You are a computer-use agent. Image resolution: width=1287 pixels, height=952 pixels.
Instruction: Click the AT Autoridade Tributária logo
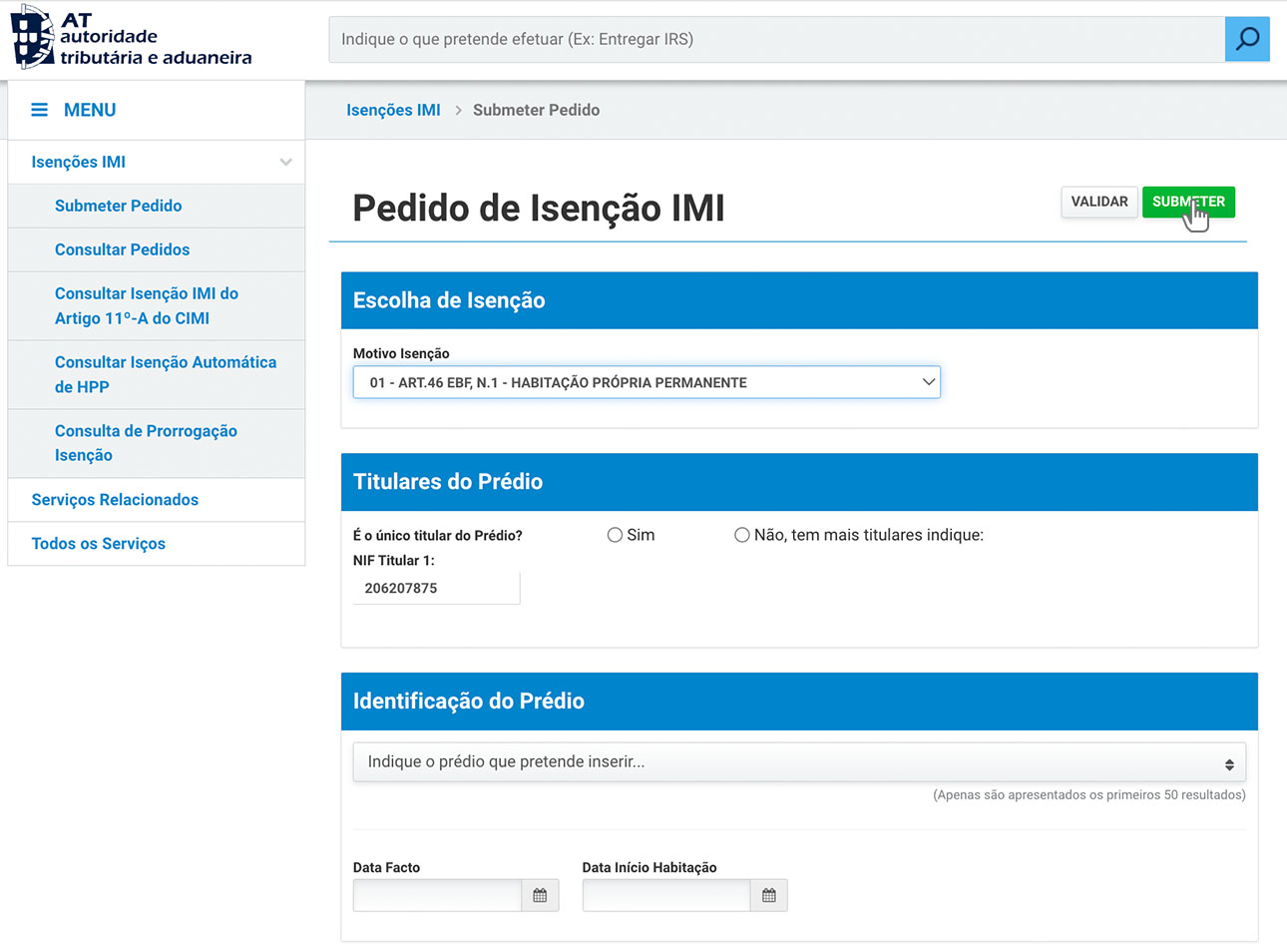click(131, 38)
